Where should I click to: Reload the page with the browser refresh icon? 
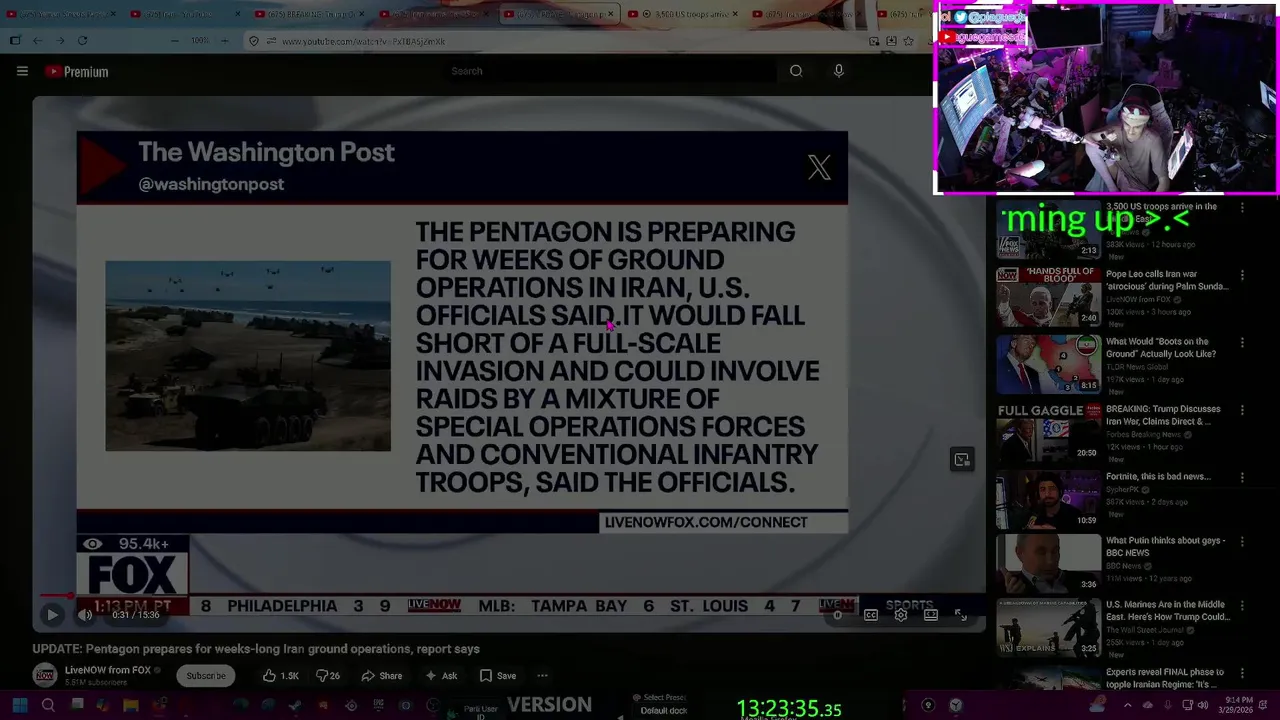click(x=82, y=41)
